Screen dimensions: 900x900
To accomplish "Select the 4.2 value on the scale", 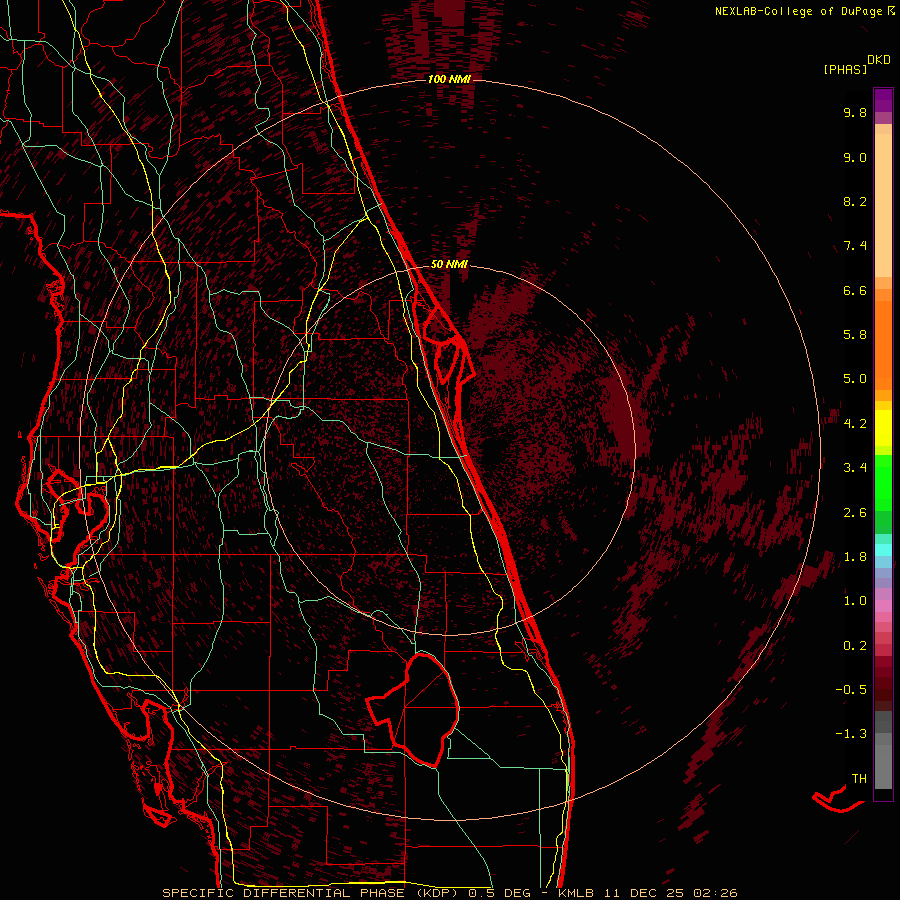I will click(855, 424).
